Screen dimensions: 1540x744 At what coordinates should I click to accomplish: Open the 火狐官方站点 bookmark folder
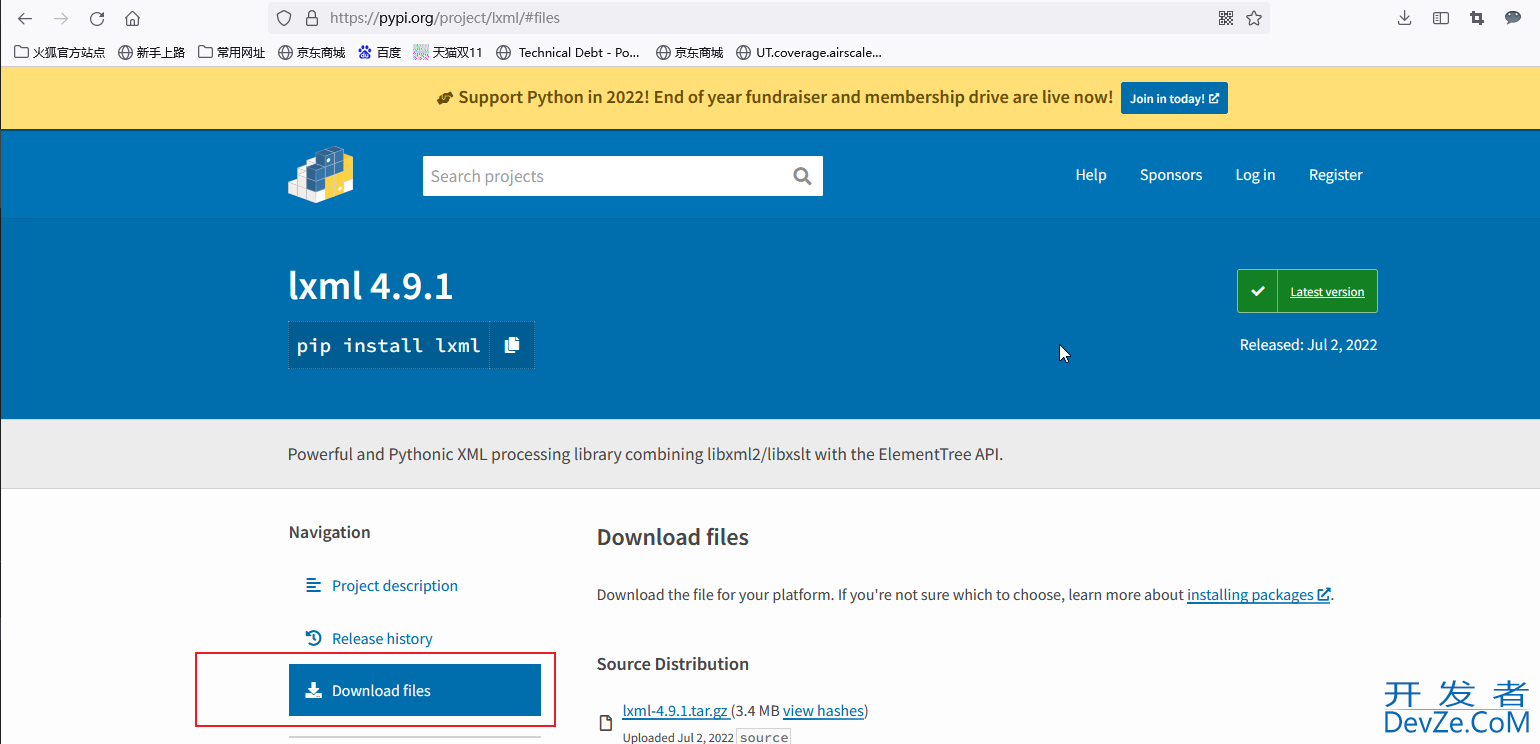[60, 52]
